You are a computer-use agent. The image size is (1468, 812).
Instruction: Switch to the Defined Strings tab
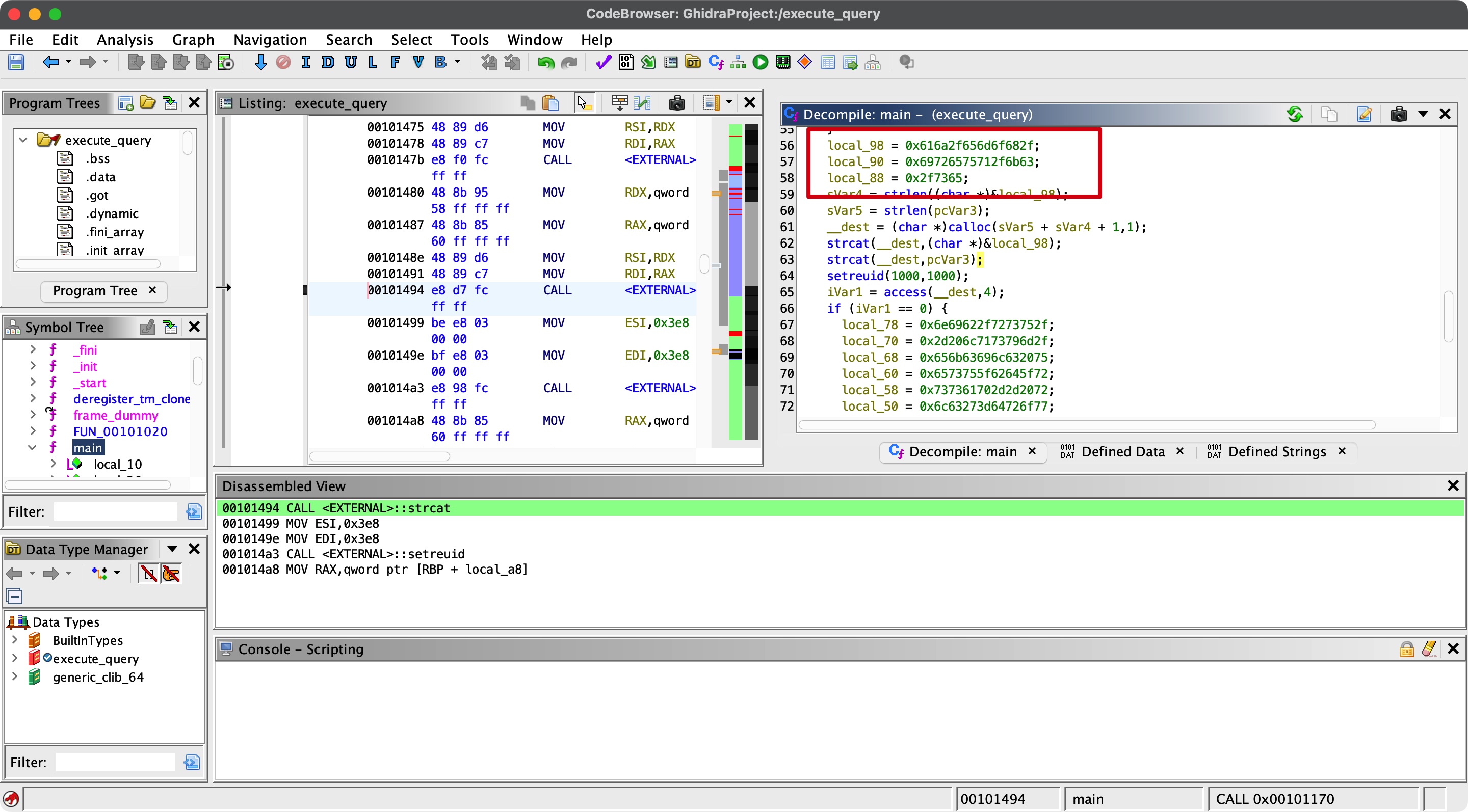pos(1276,451)
